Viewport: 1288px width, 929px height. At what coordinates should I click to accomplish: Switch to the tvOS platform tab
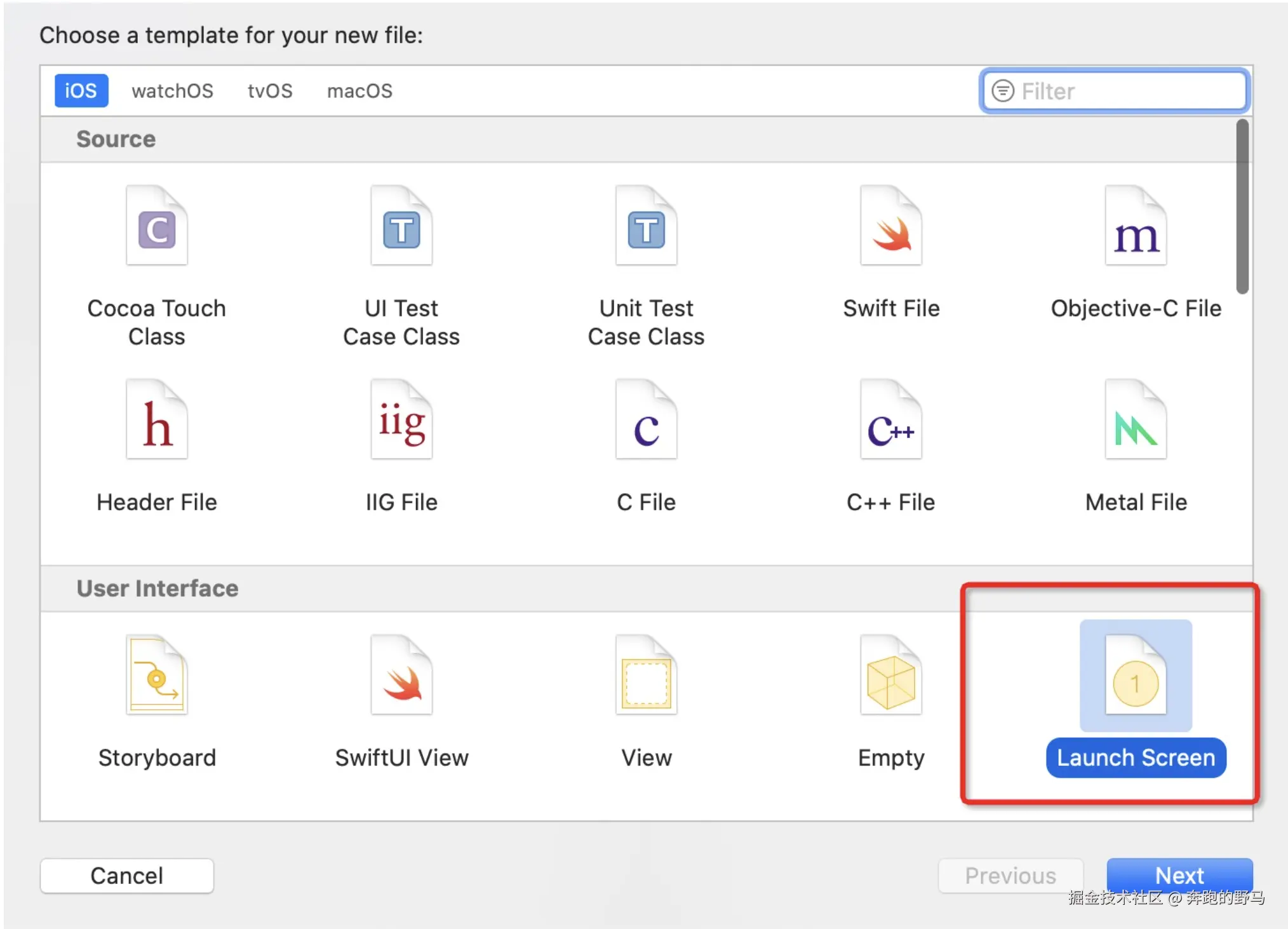coord(270,91)
